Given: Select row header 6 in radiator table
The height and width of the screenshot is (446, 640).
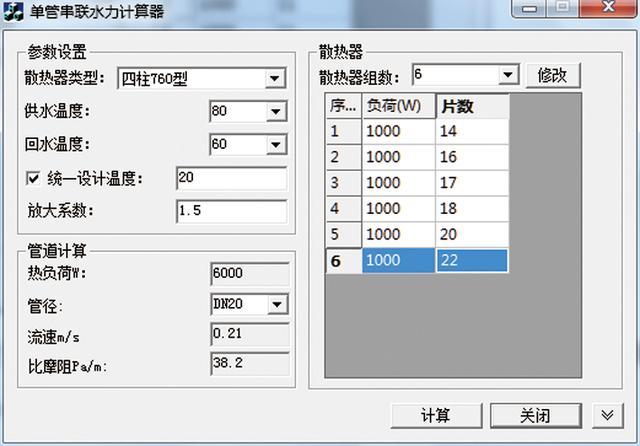Looking at the screenshot, I should tap(343, 260).
